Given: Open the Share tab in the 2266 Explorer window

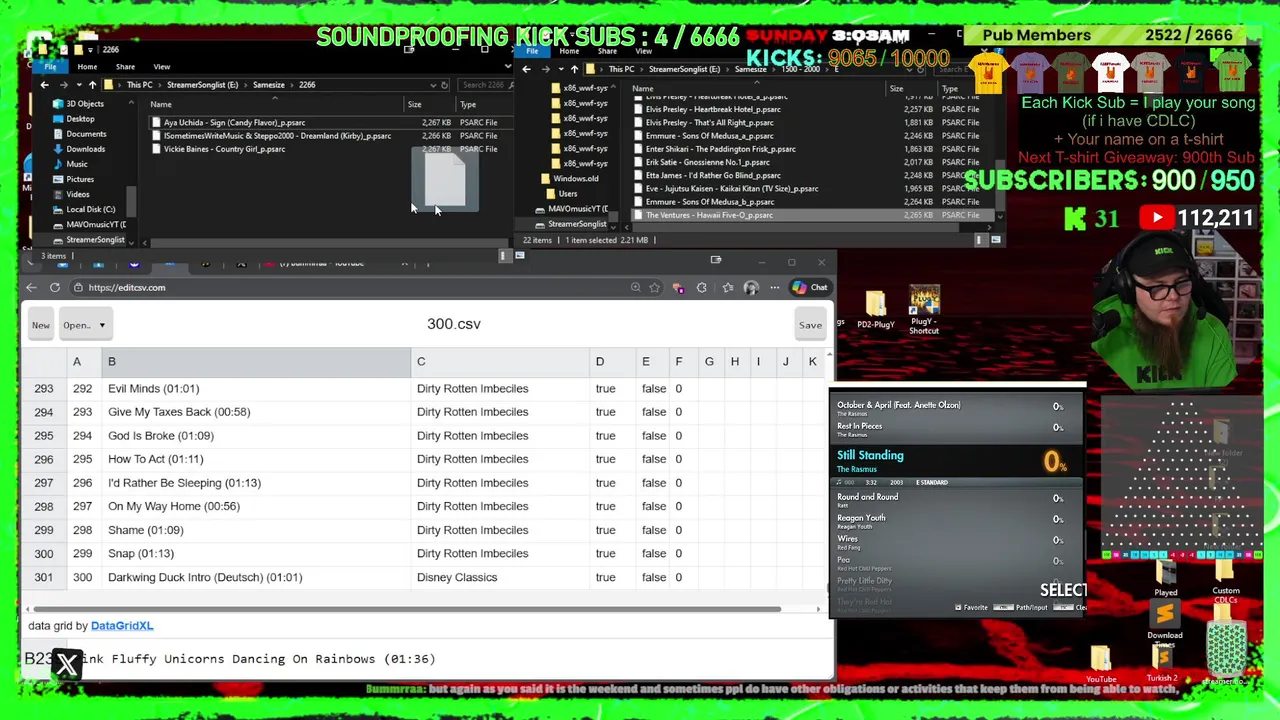Looking at the screenshot, I should point(125,67).
